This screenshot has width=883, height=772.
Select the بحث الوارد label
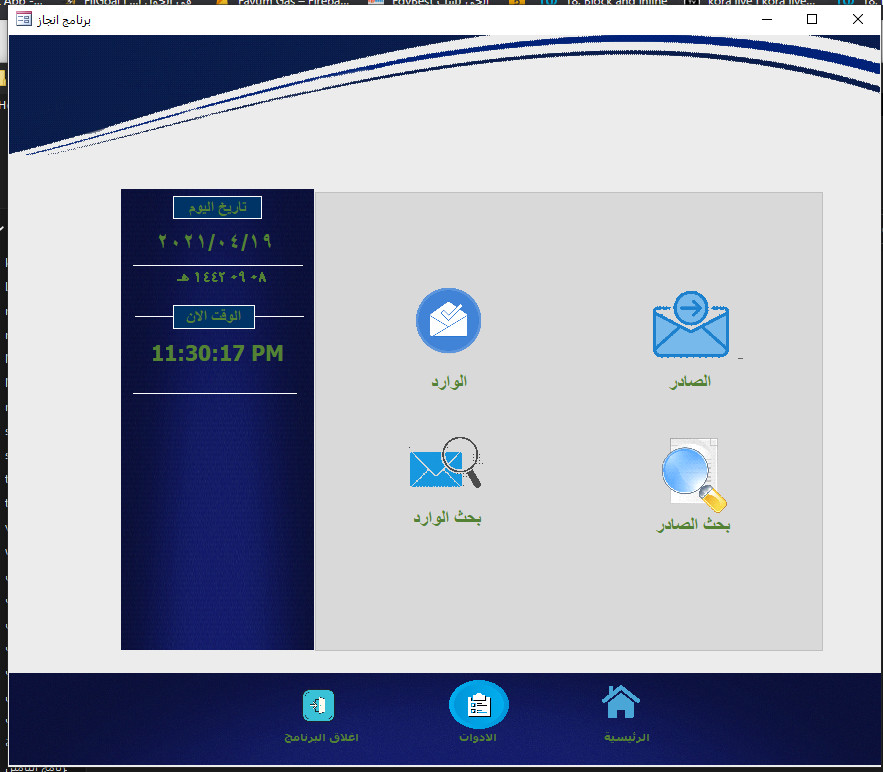(447, 517)
